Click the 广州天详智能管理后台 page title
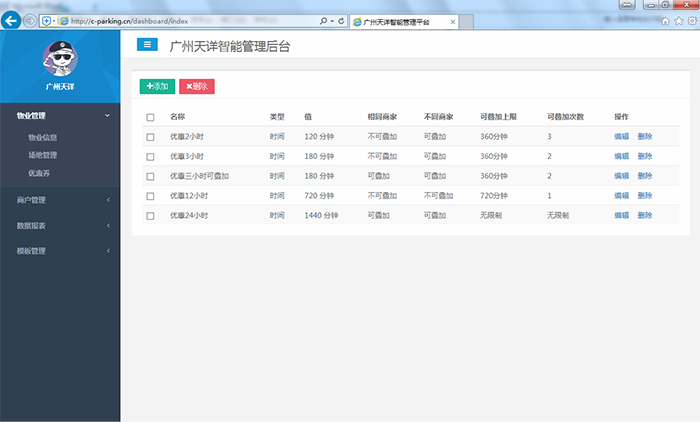This screenshot has height=422, width=700. pos(230,46)
